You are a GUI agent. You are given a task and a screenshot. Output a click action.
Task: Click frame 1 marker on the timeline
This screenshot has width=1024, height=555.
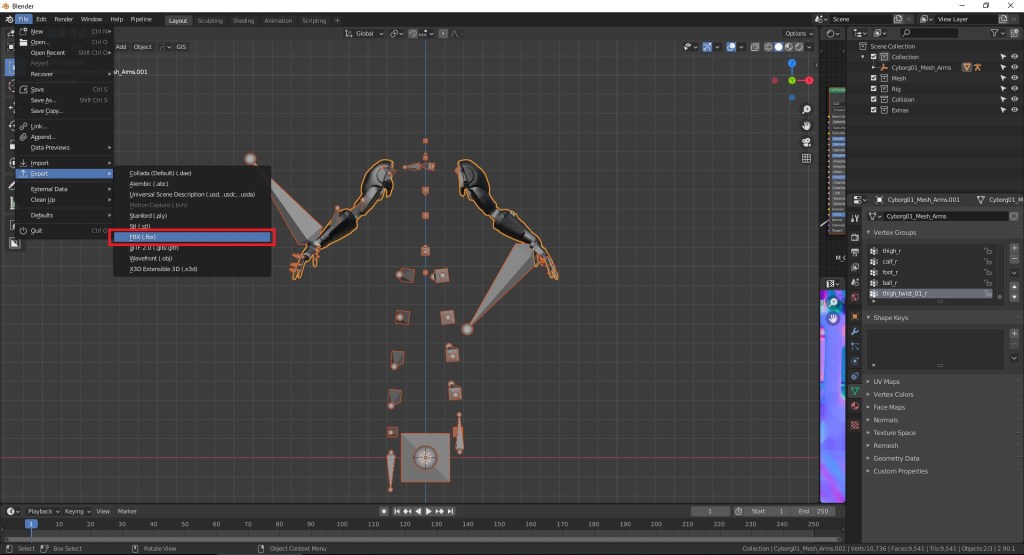[31, 524]
